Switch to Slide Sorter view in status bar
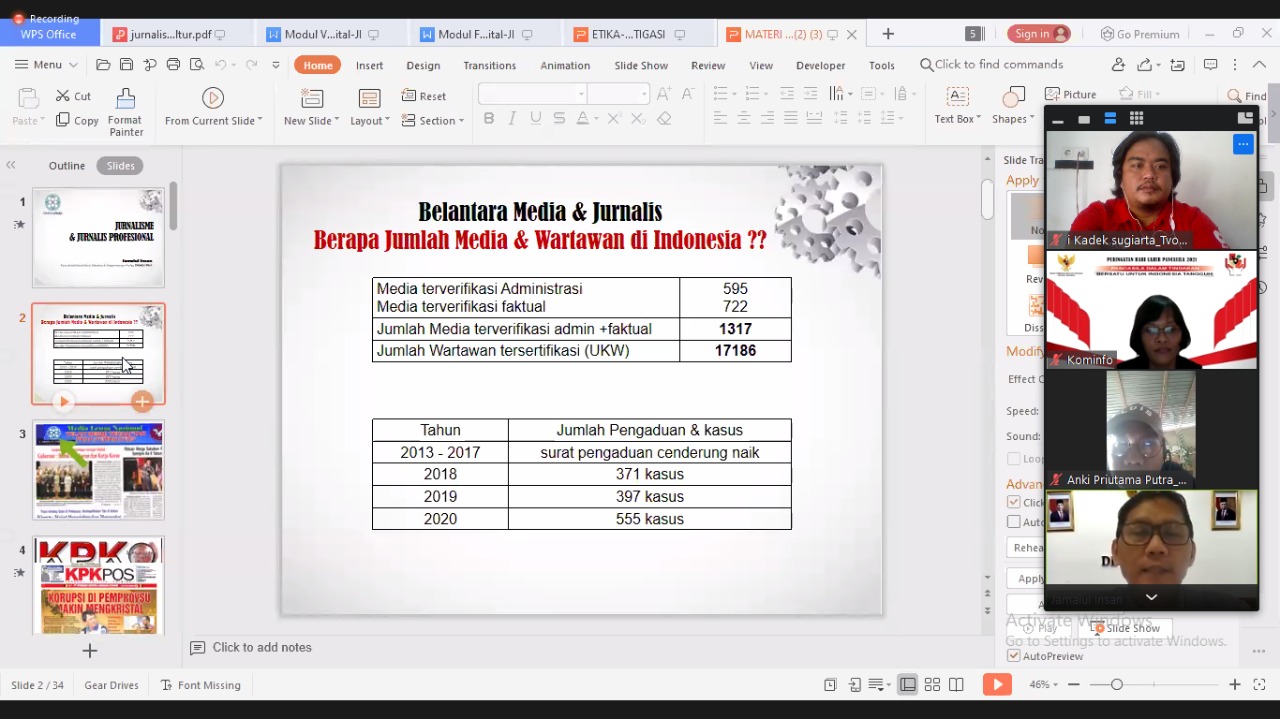 [932, 685]
